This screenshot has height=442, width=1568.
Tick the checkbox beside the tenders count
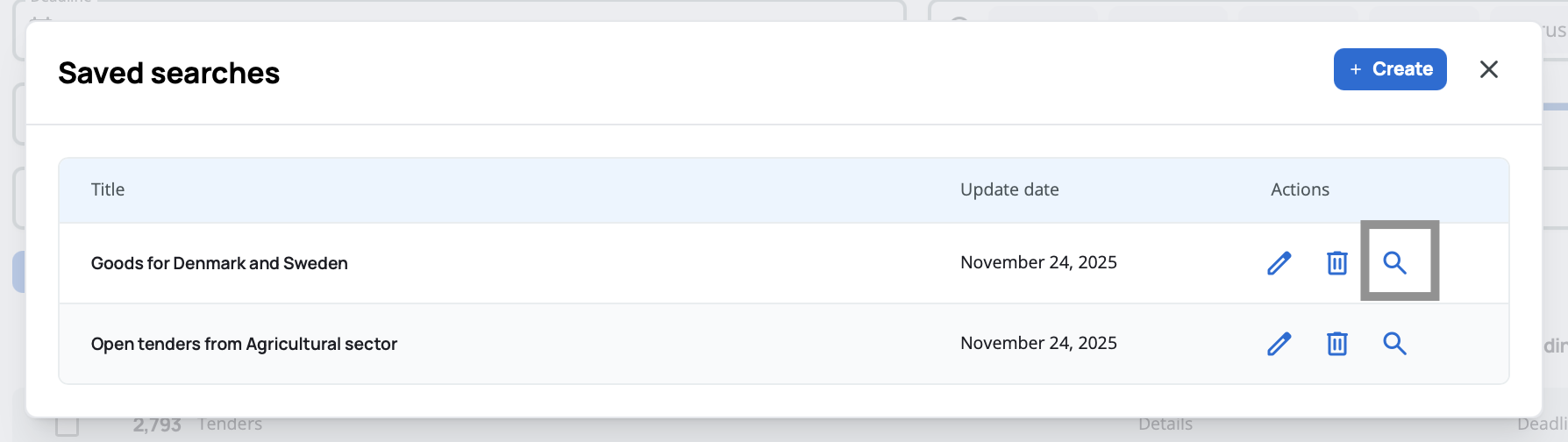tap(68, 426)
